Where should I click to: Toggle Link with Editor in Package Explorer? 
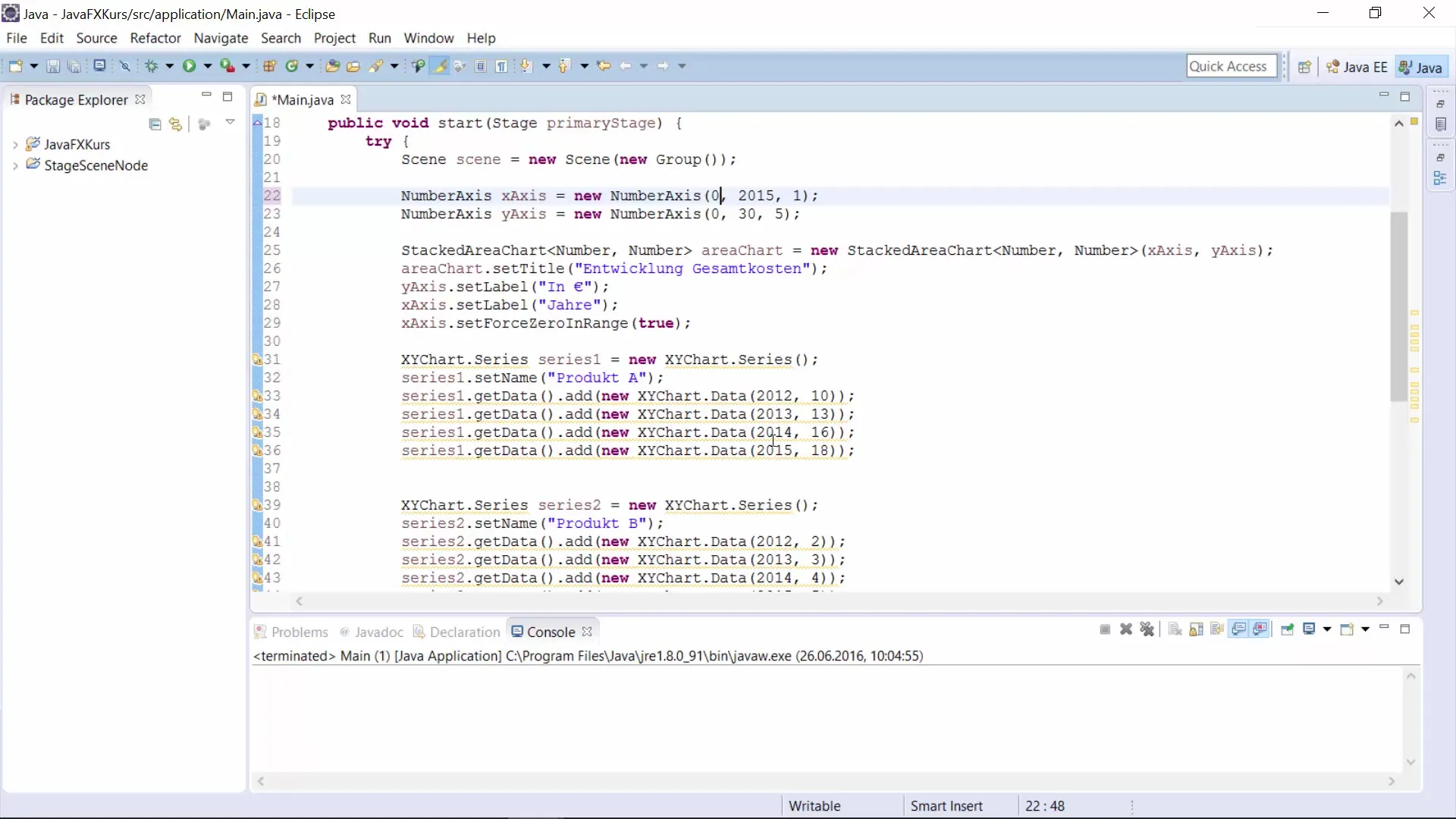tap(176, 124)
